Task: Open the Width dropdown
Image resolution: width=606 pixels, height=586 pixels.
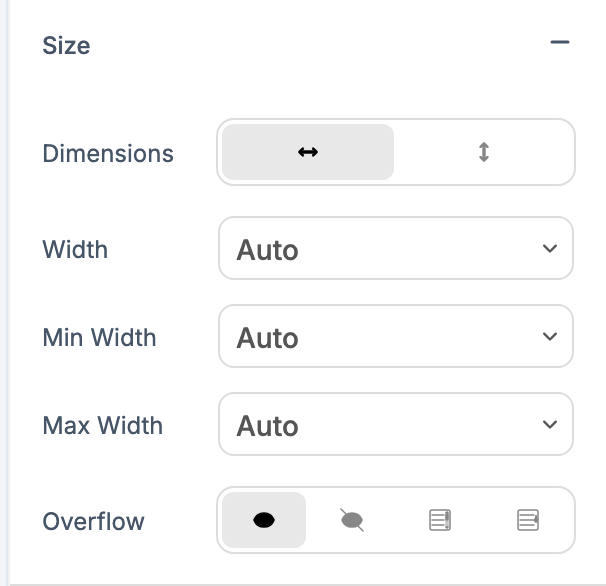Action: (x=395, y=249)
